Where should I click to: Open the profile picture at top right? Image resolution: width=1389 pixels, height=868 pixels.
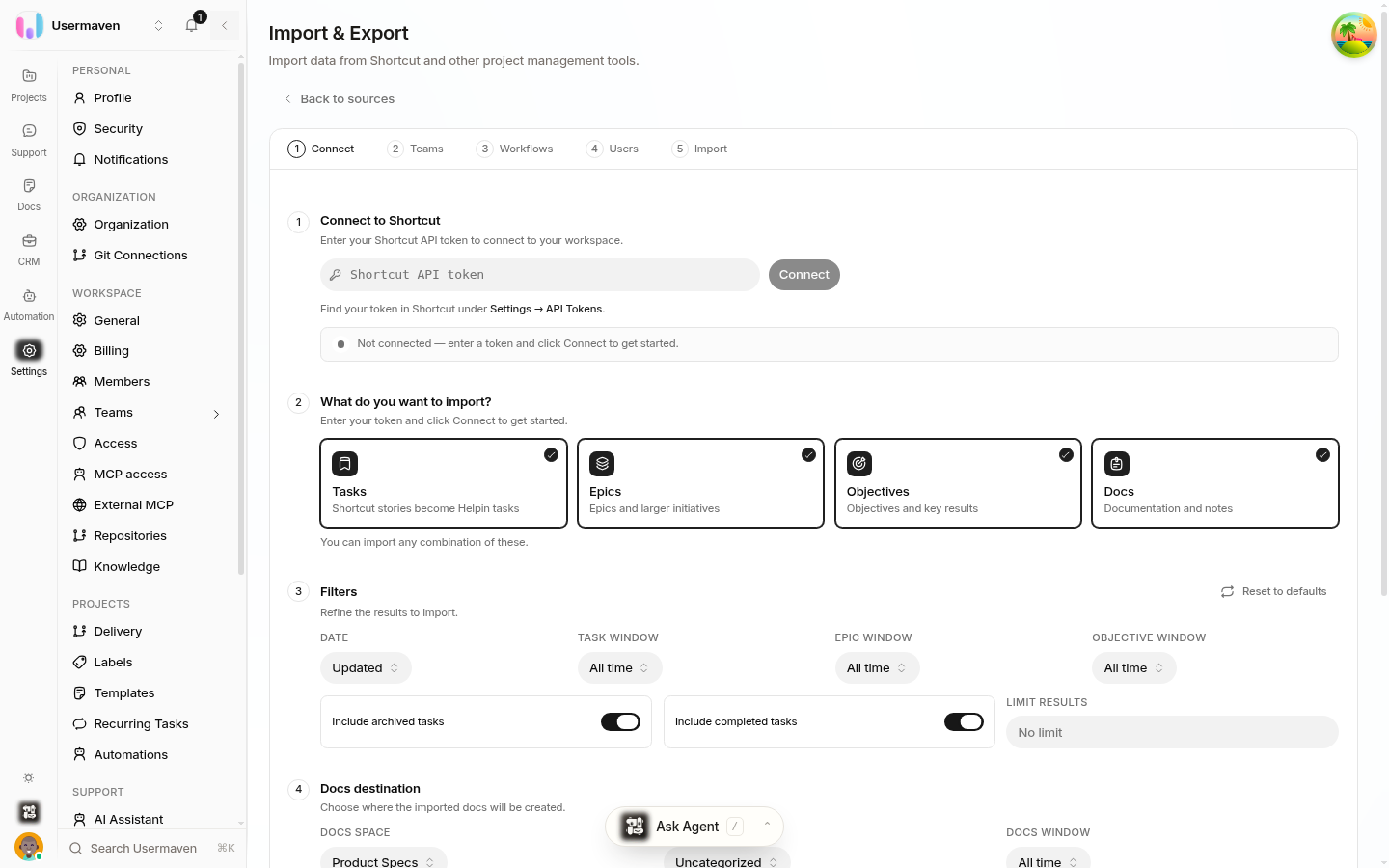click(x=1353, y=35)
